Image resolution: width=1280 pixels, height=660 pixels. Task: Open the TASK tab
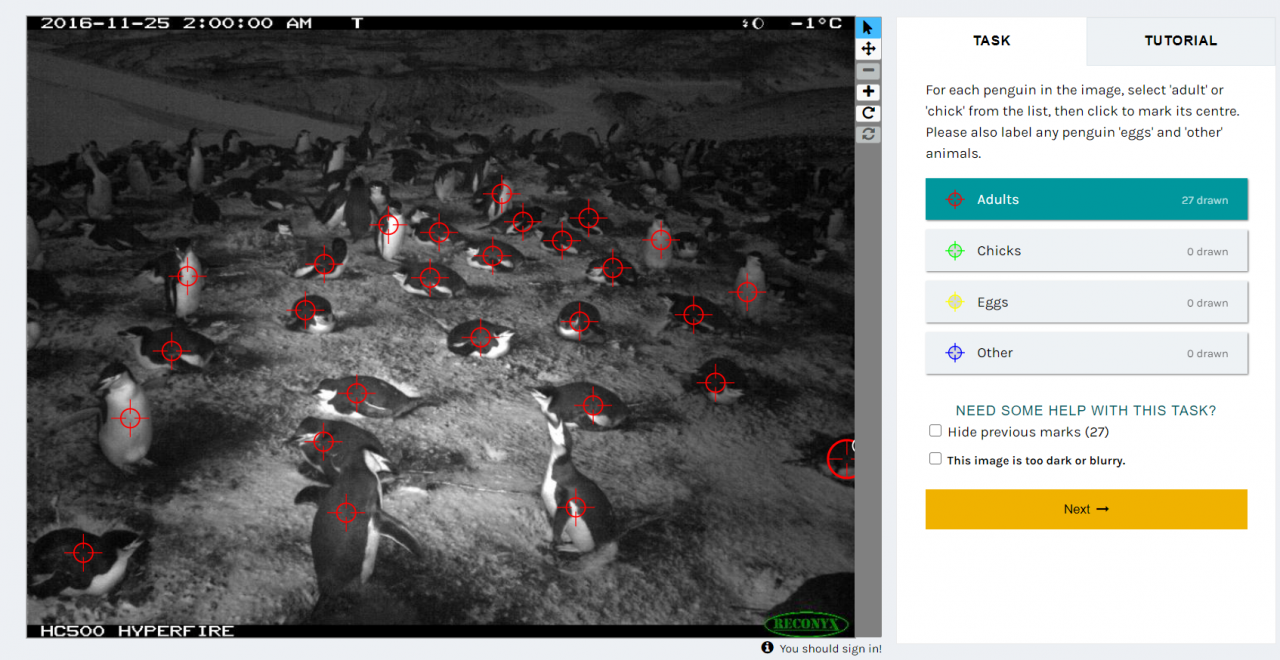tap(991, 41)
